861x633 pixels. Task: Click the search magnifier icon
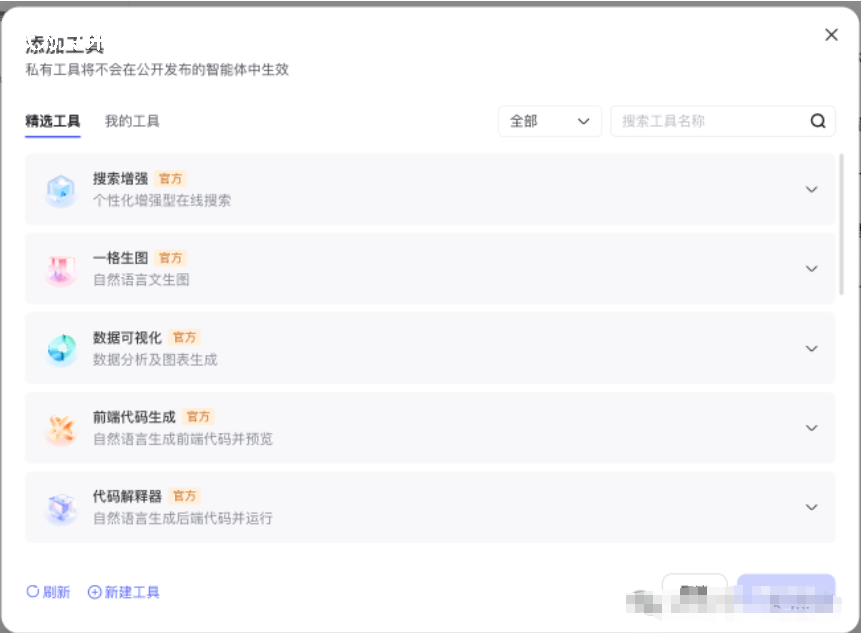pyautogui.click(x=818, y=121)
